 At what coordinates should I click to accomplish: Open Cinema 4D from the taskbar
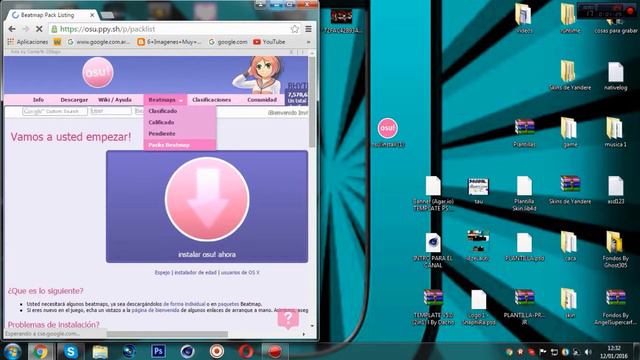click(x=188, y=351)
